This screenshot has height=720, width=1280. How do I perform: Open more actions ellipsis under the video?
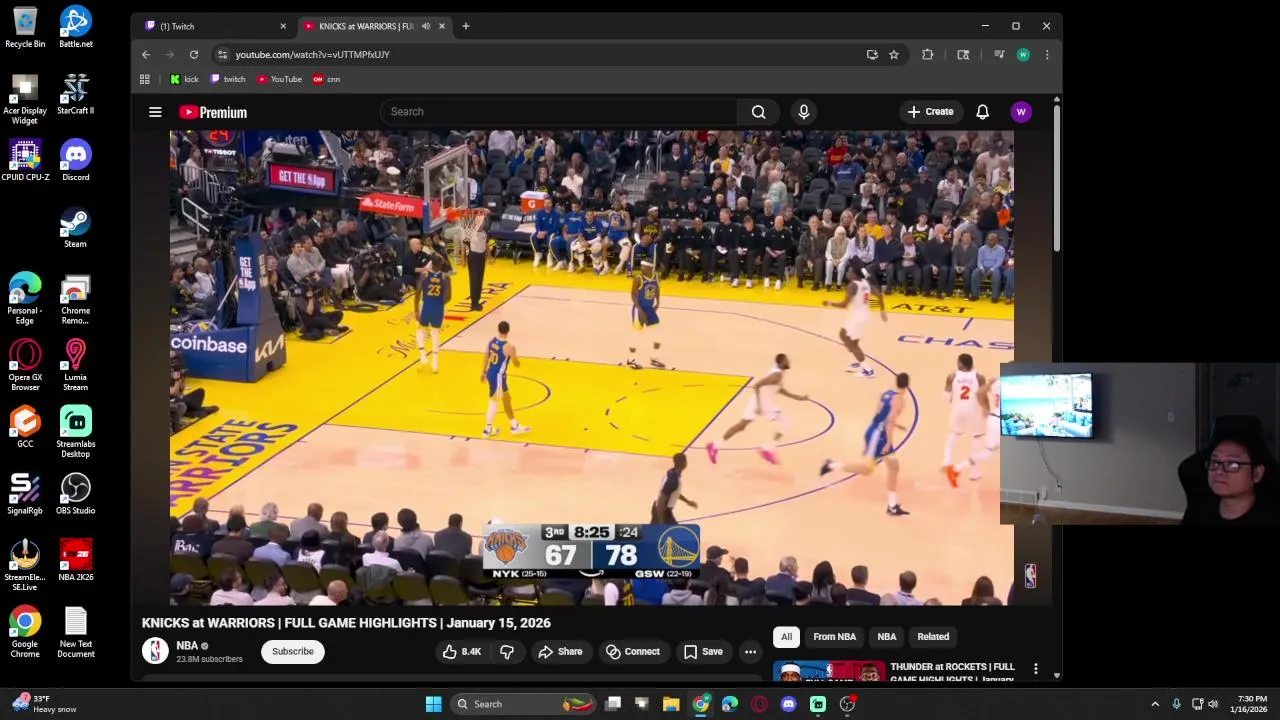(750, 652)
